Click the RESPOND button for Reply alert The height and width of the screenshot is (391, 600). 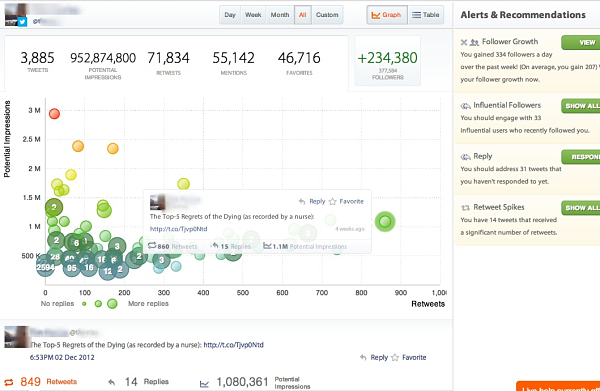point(581,157)
